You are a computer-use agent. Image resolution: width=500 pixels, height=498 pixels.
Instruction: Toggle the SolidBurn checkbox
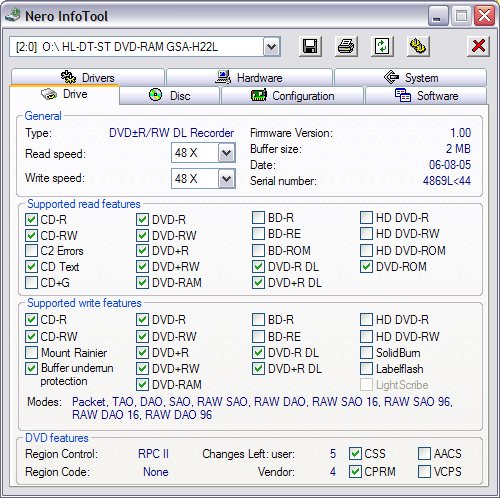[366, 352]
